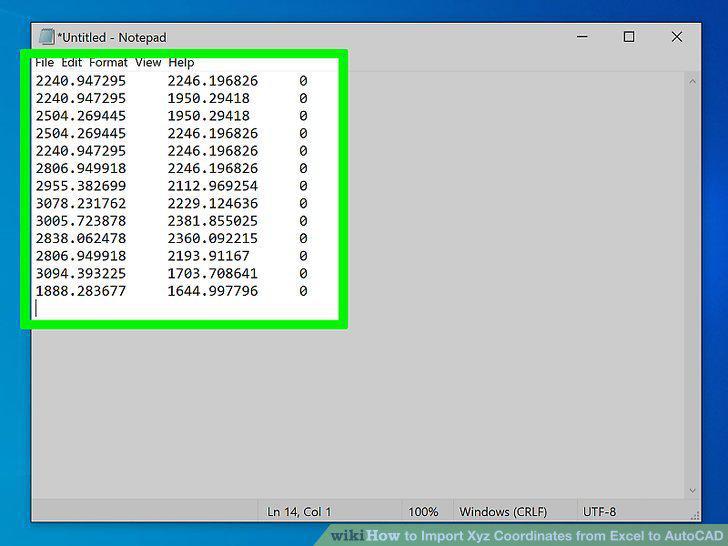Click the UTF-8 encoding status entry
This screenshot has height=546, width=728.
tap(599, 512)
